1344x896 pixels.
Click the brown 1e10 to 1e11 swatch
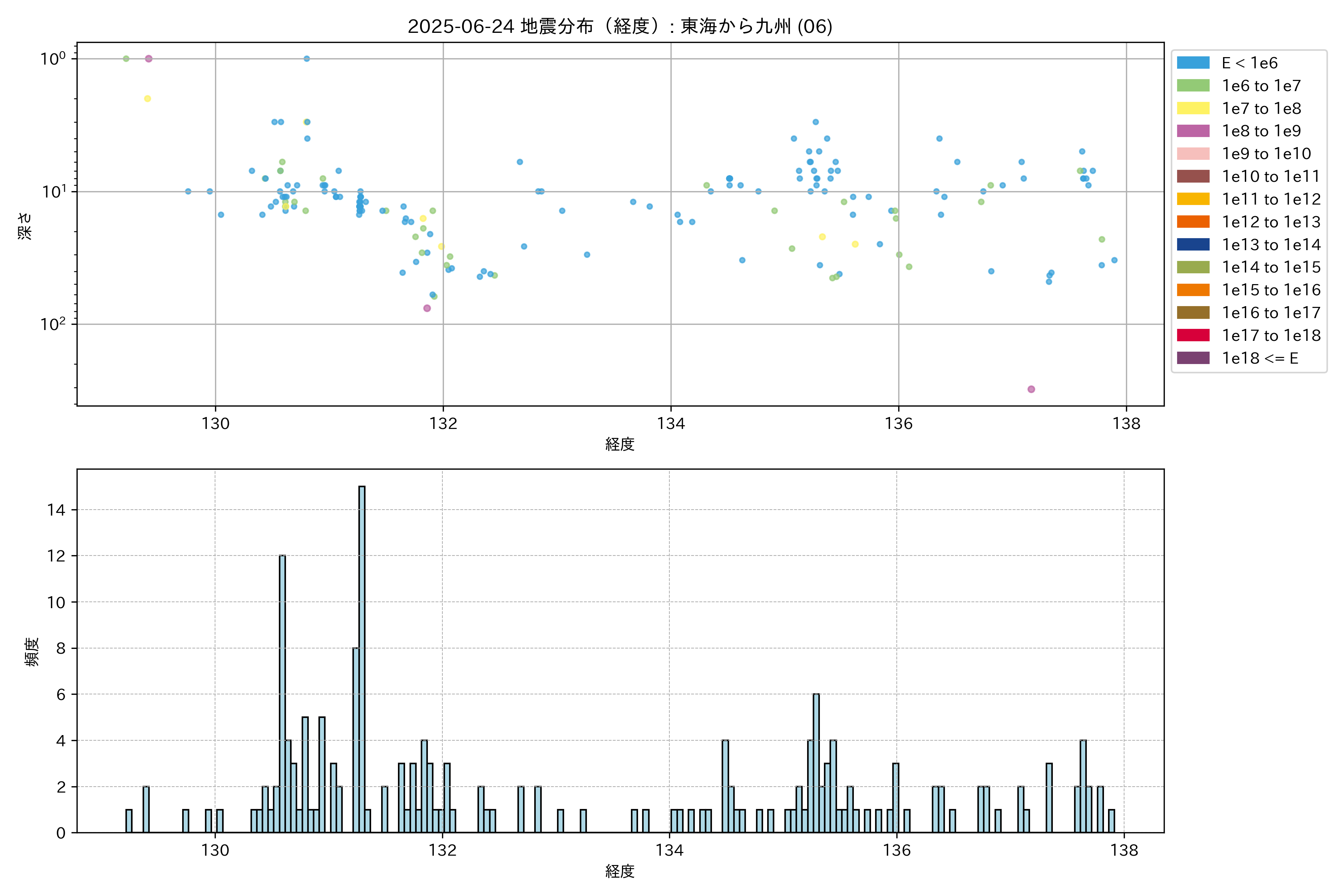1192,177
